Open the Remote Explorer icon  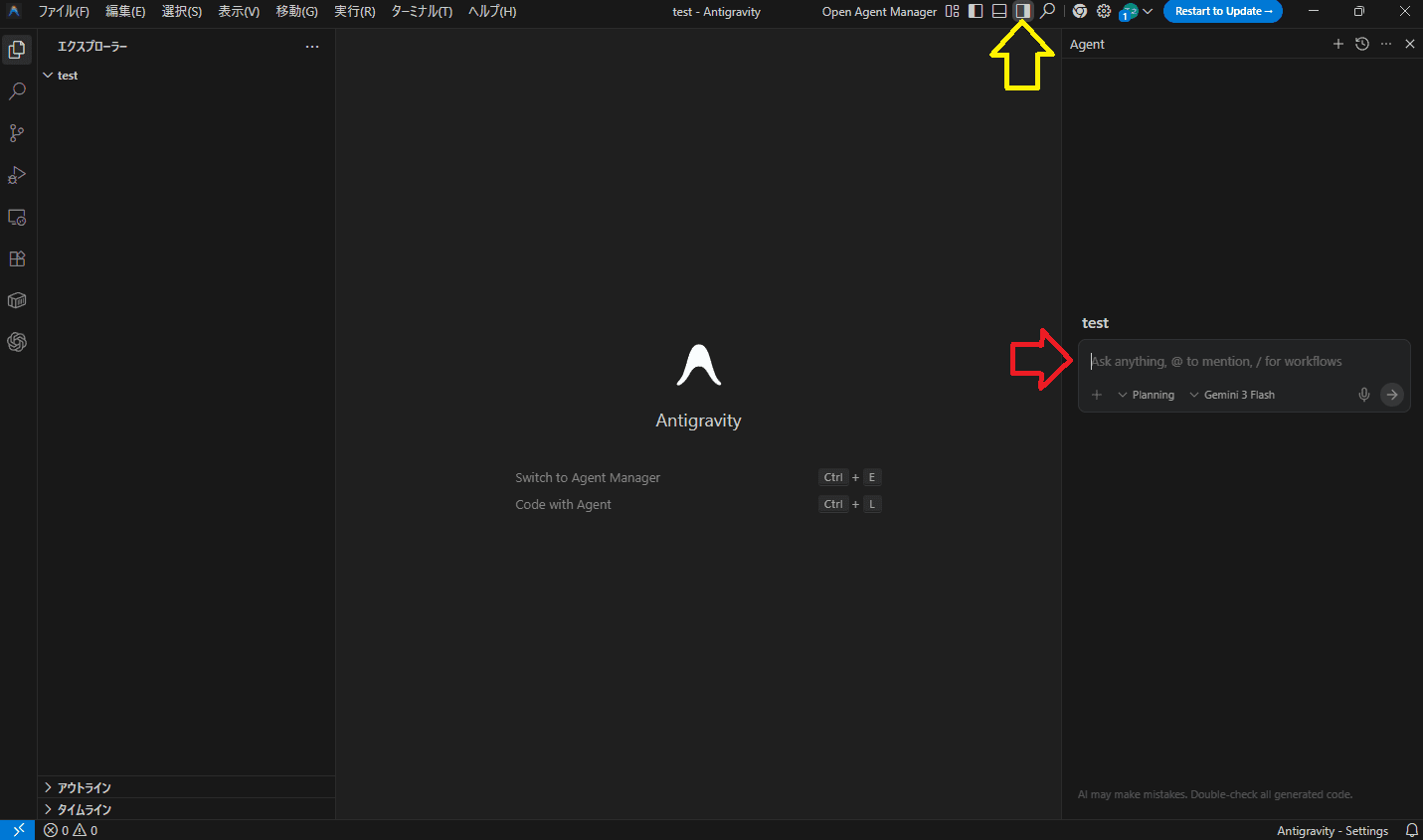[17, 217]
